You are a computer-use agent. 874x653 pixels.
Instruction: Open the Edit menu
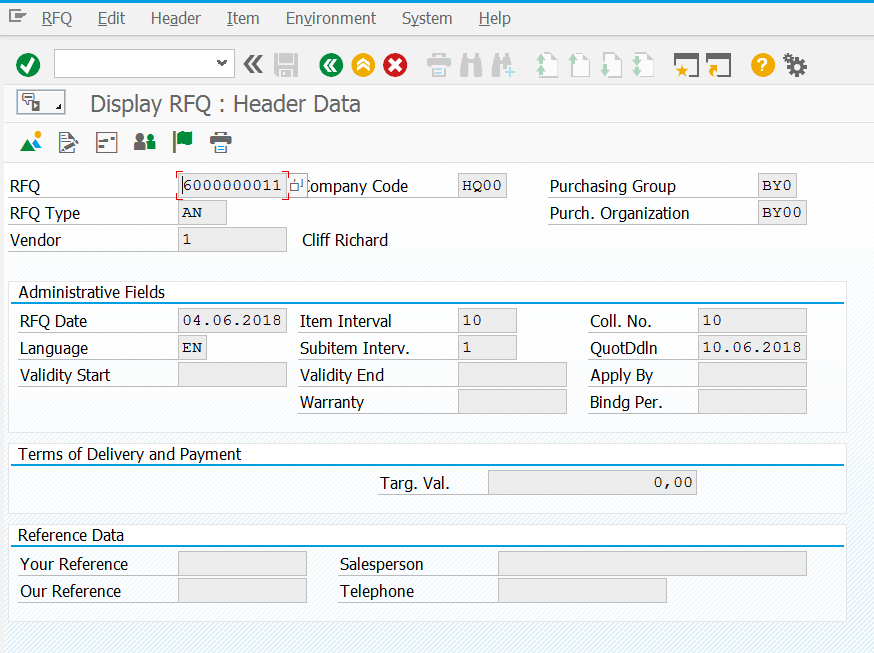tap(111, 18)
